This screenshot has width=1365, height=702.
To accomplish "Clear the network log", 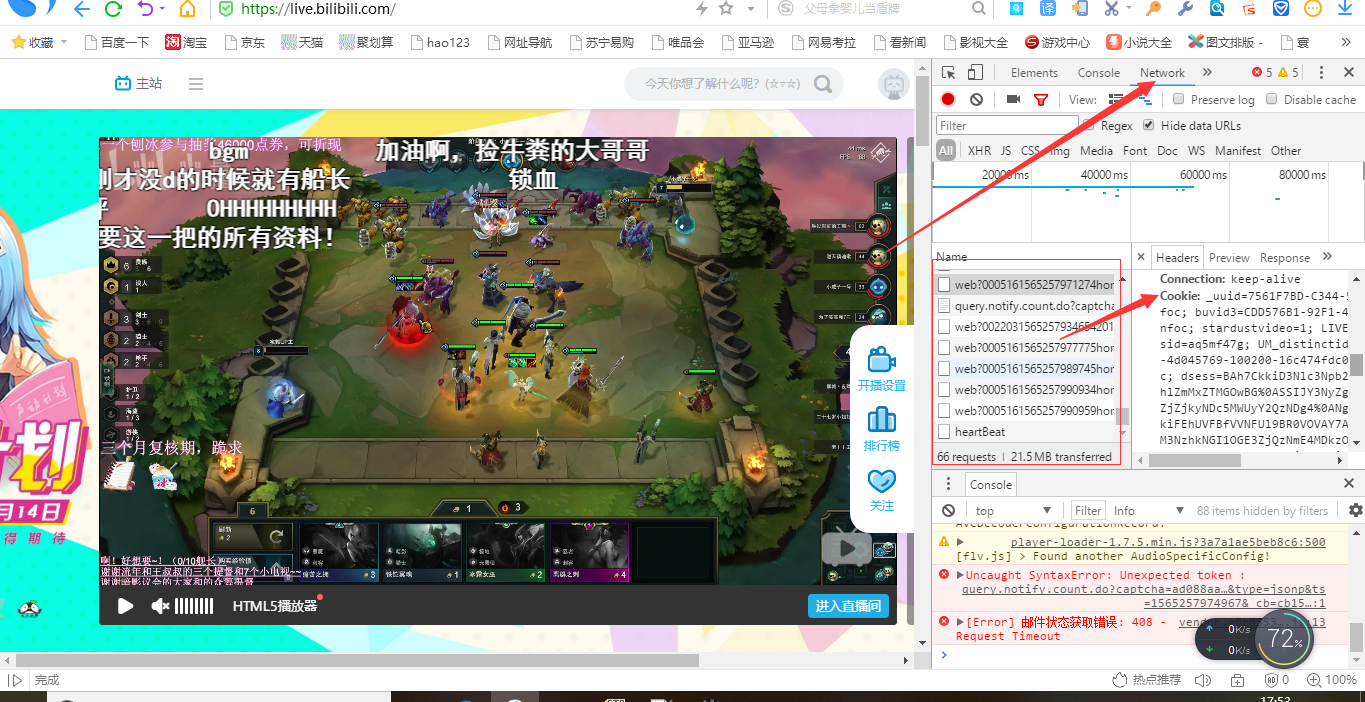I will pos(976,99).
